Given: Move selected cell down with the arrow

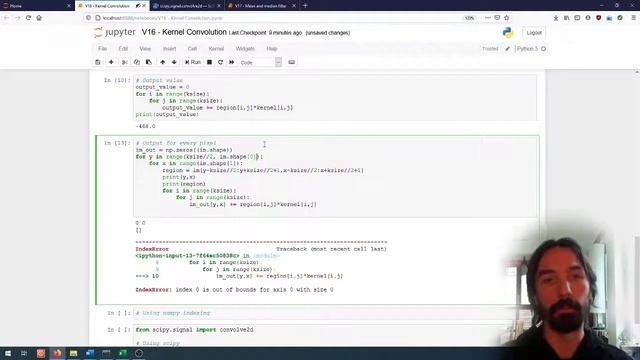Looking at the screenshot, I should click(x=174, y=62).
